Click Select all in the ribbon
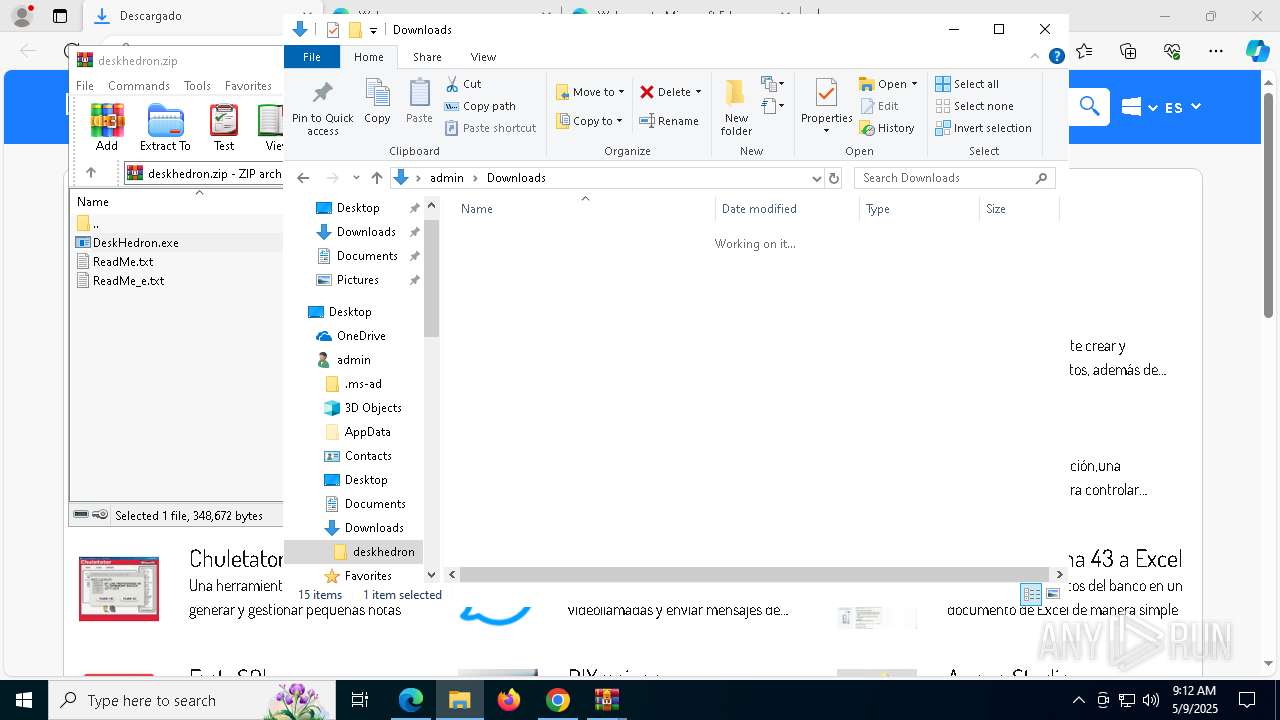The image size is (1280, 720). coord(967,84)
